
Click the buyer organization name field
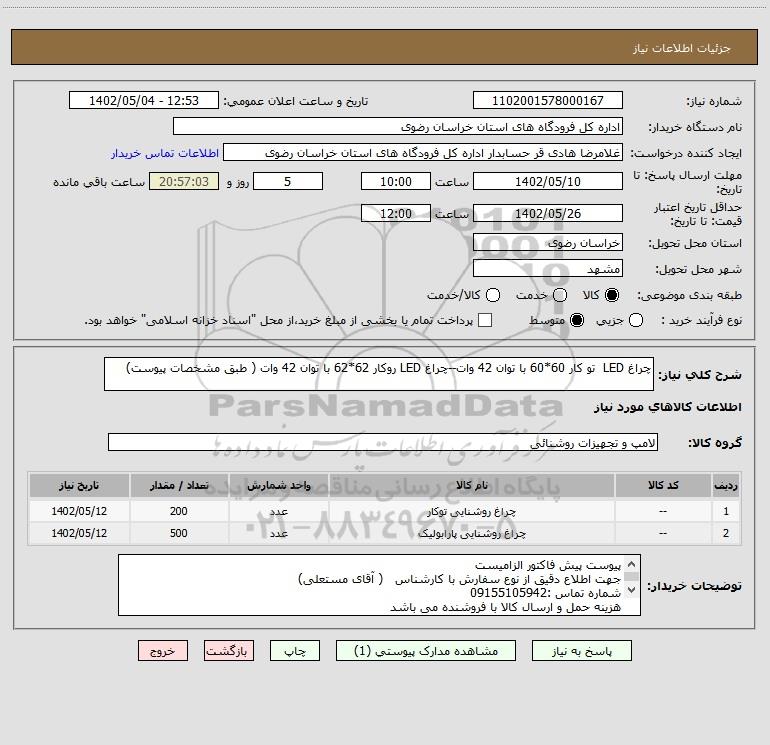coord(398,127)
